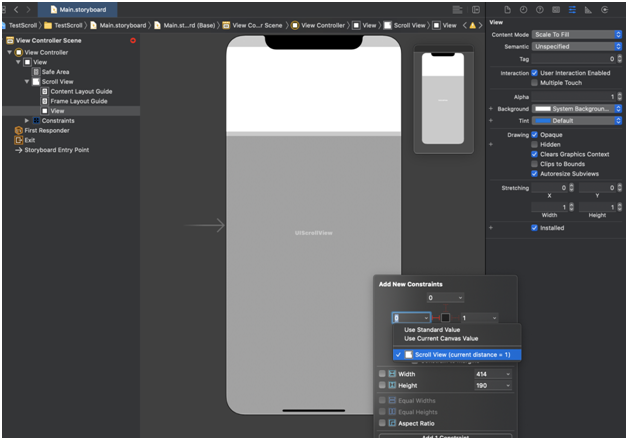Screen dimensions: 628x440
Task: Open the History inspector icon
Action: point(523,10)
